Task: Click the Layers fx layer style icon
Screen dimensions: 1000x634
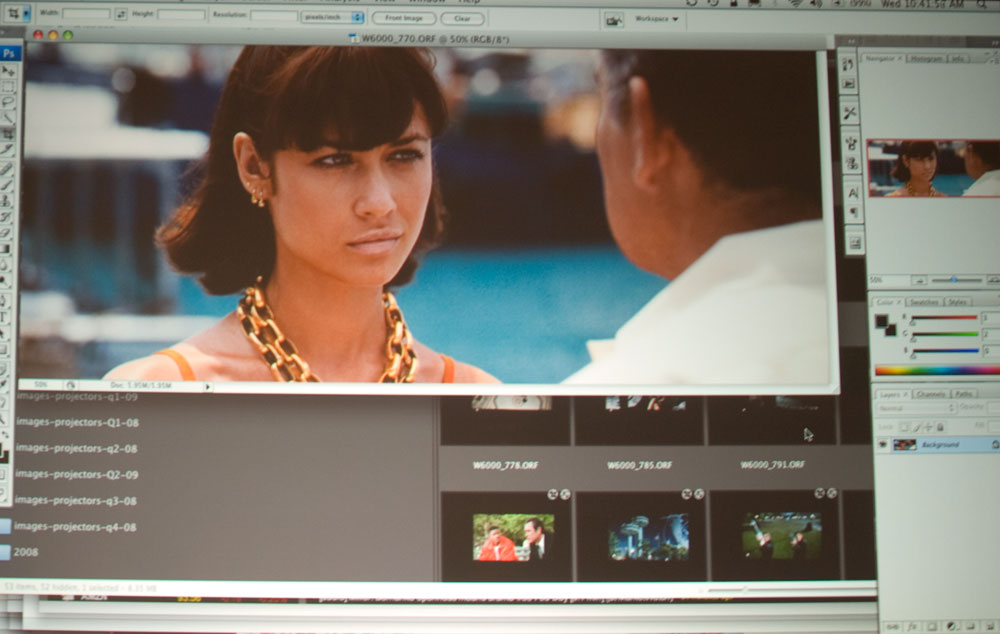Action: [x=913, y=628]
